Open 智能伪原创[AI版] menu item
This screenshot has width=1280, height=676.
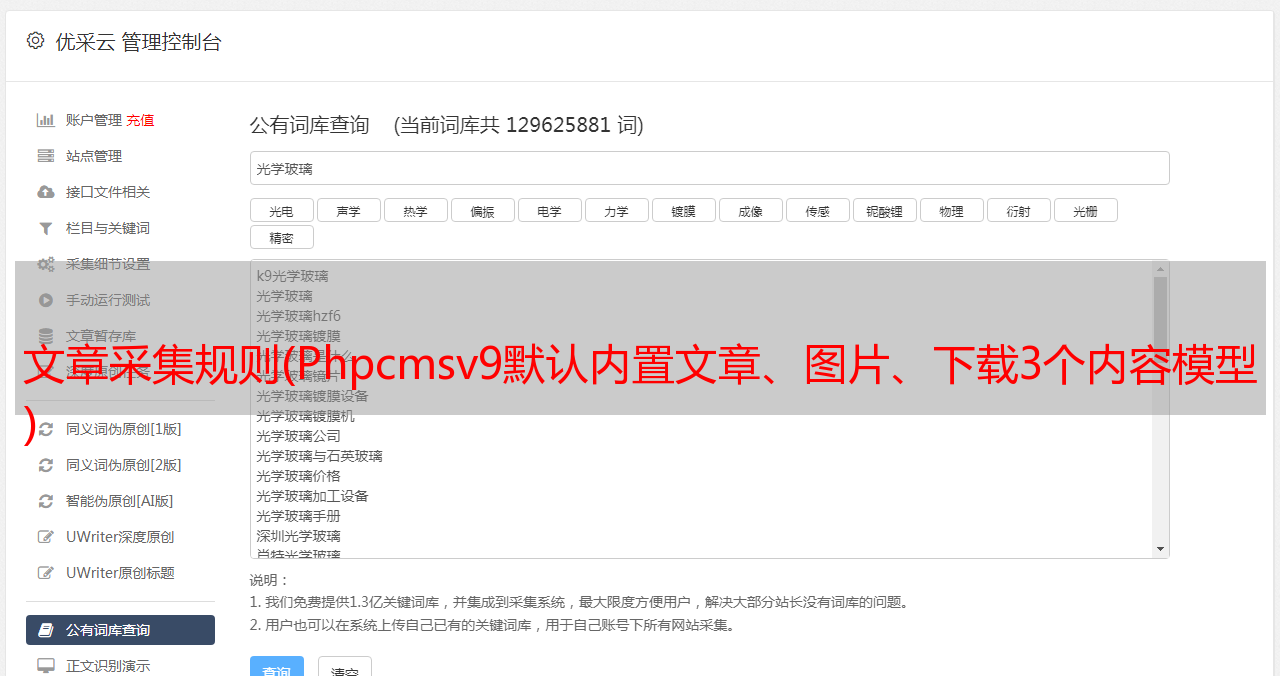(x=120, y=501)
